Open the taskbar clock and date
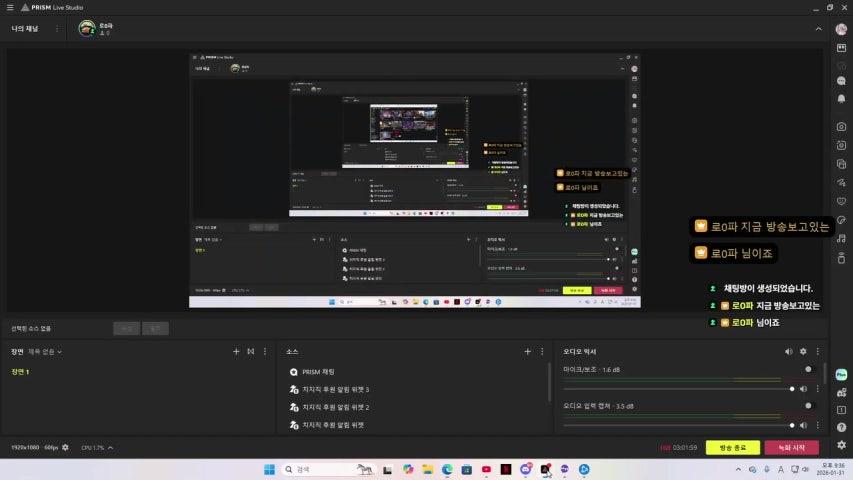Screen dimensions: 853x480 pyautogui.click(x=833, y=469)
